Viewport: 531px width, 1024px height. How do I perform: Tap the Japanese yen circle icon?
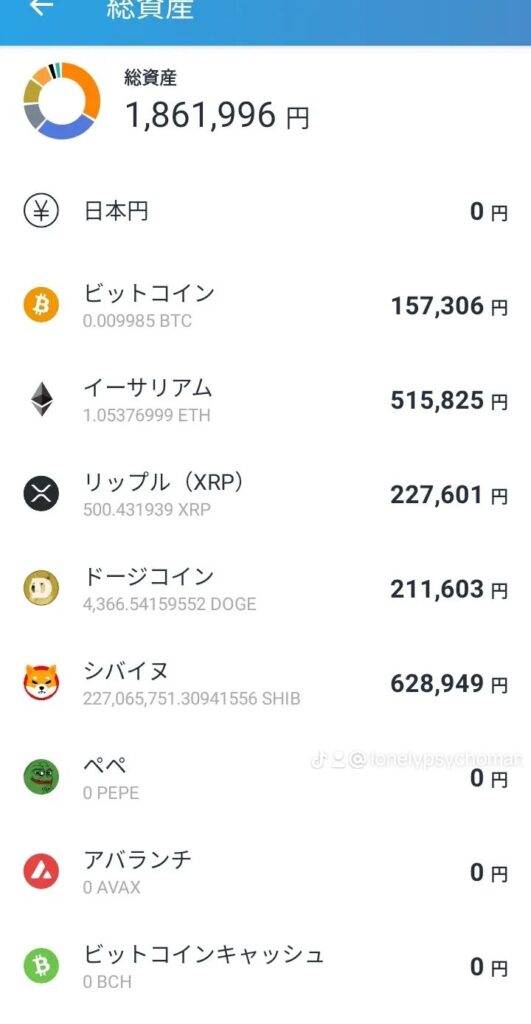41,212
